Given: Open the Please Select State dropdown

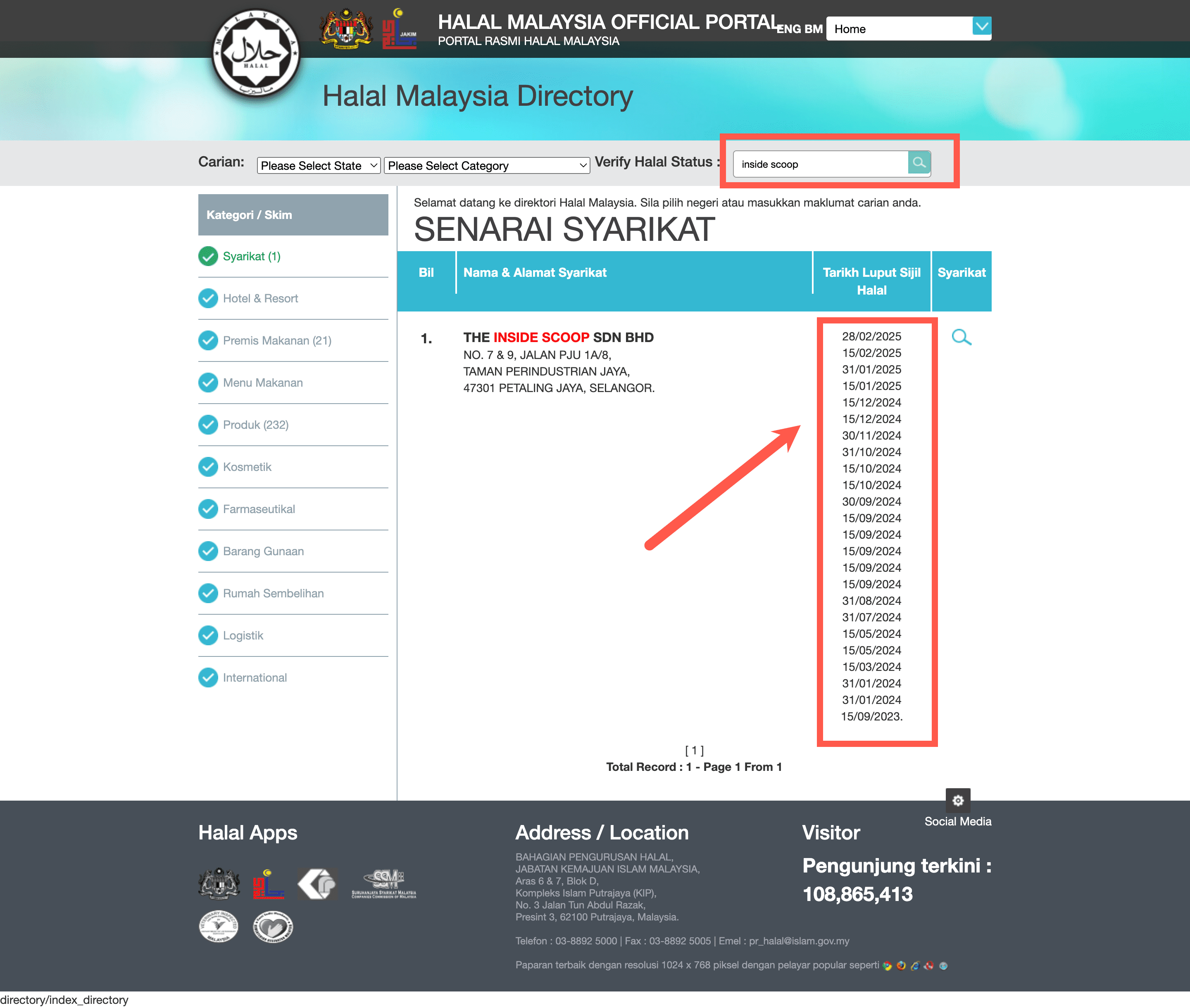Looking at the screenshot, I should point(318,166).
